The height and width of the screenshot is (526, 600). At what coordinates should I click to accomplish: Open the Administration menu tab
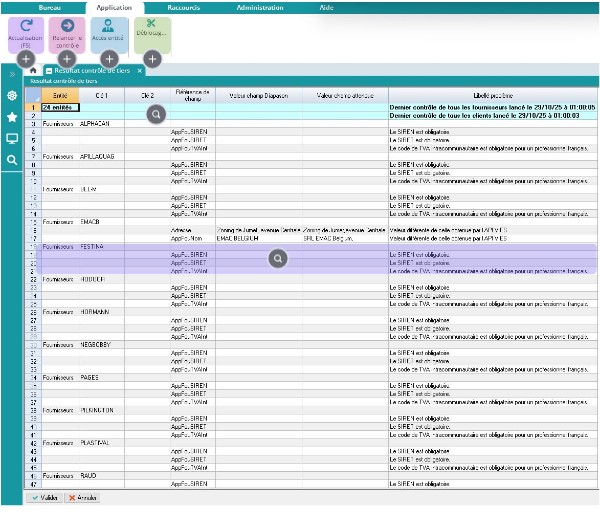(258, 6)
